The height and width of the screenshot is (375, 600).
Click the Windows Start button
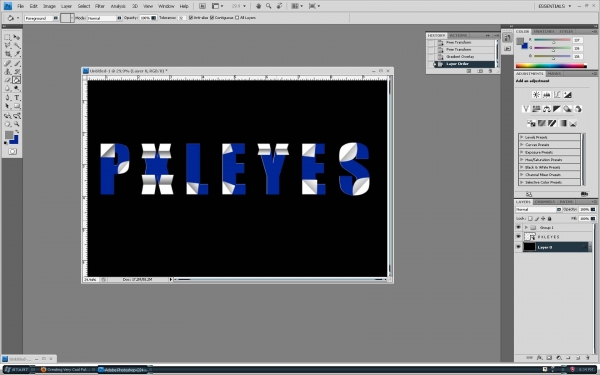tap(17, 370)
